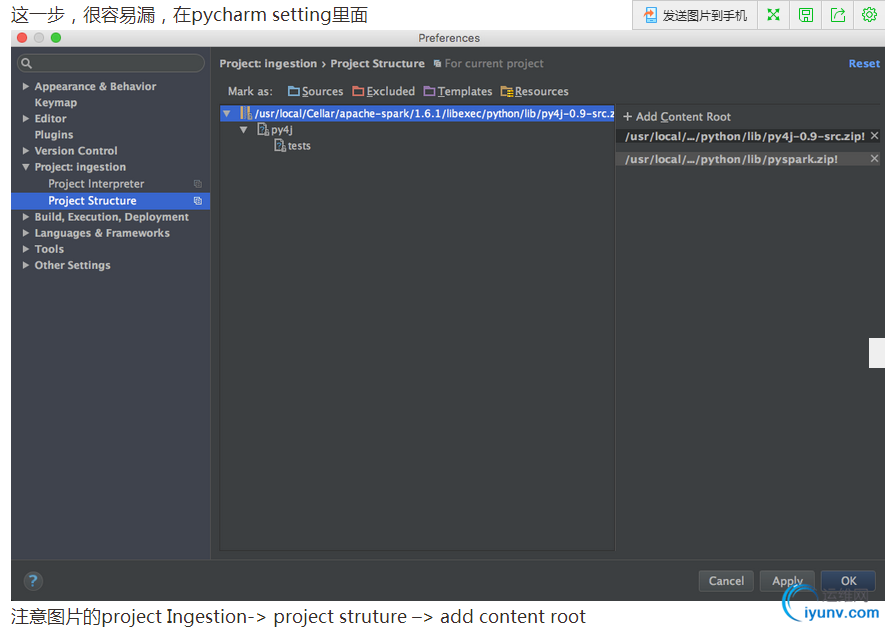Image resolution: width=885 pixels, height=629 pixels.
Task: Click Add Content Root
Action: [677, 117]
